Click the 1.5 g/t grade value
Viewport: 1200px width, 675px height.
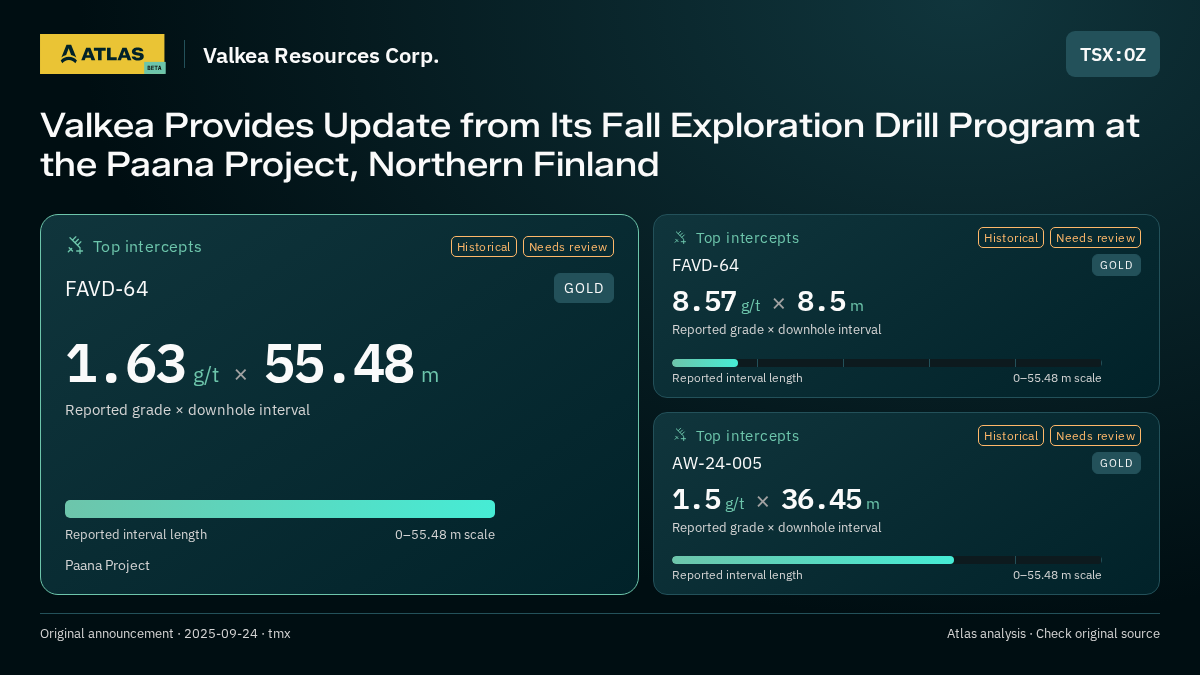[x=708, y=499]
